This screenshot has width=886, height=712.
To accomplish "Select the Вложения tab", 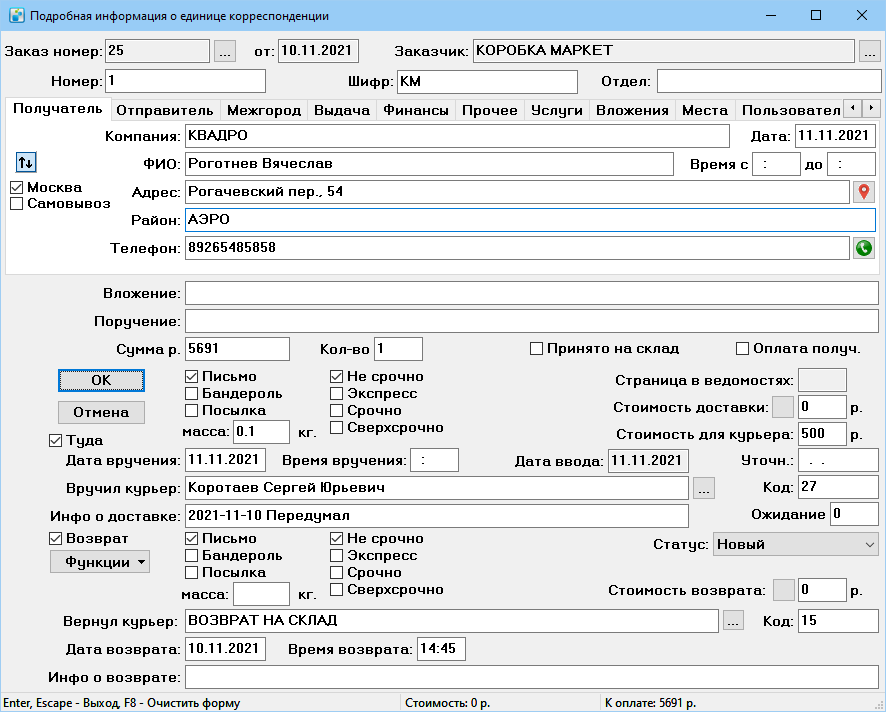I will pyautogui.click(x=632, y=110).
